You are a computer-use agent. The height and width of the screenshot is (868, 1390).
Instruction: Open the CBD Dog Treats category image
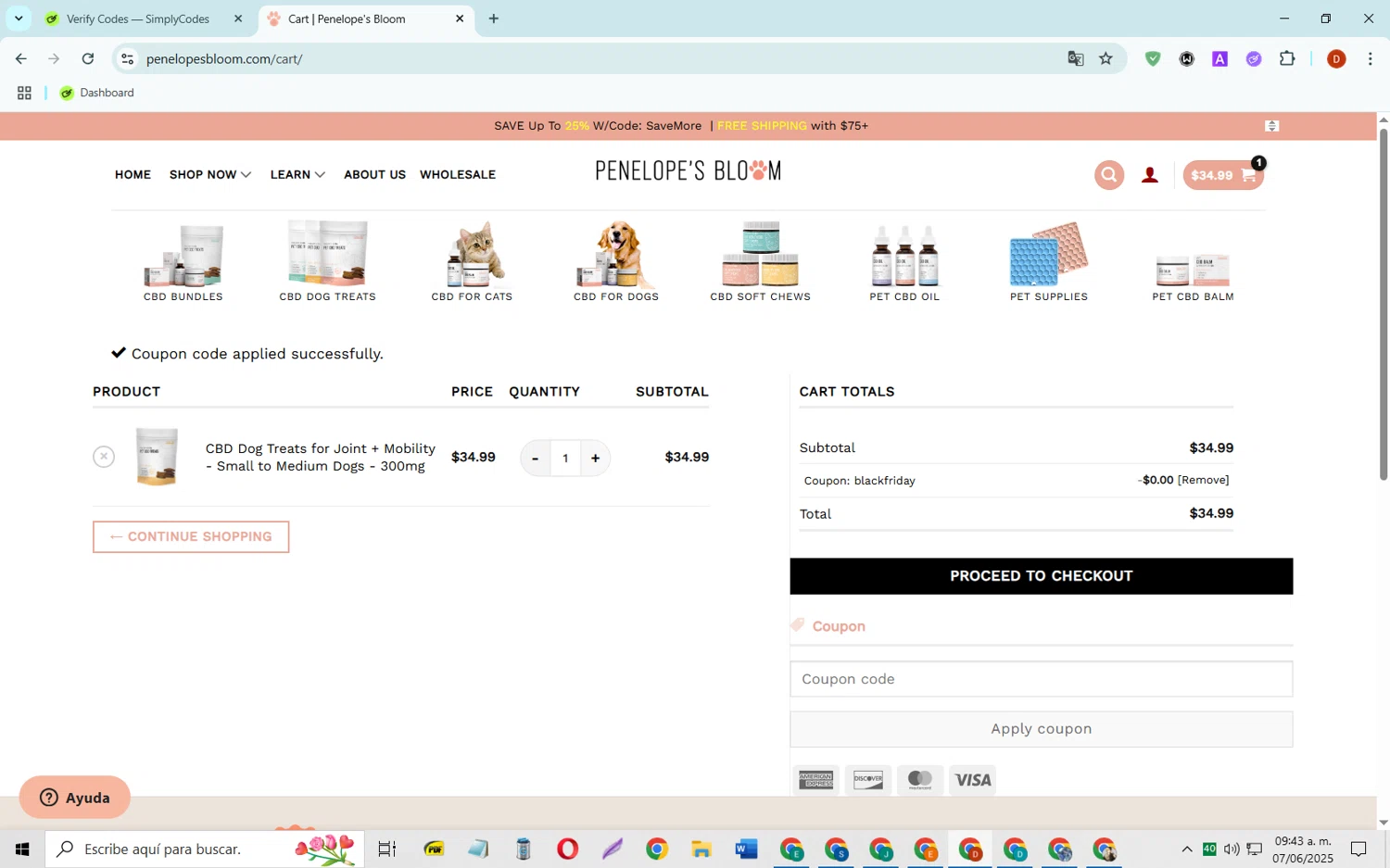[x=328, y=253]
